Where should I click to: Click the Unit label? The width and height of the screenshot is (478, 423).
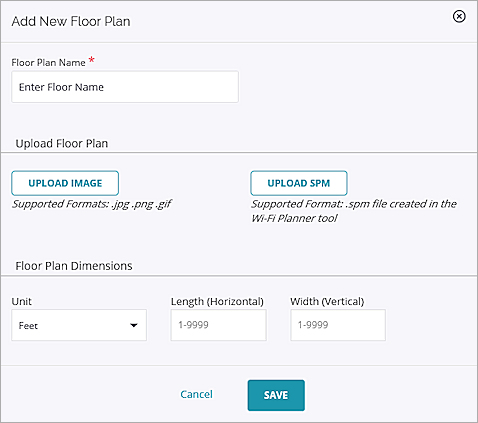tap(22, 301)
